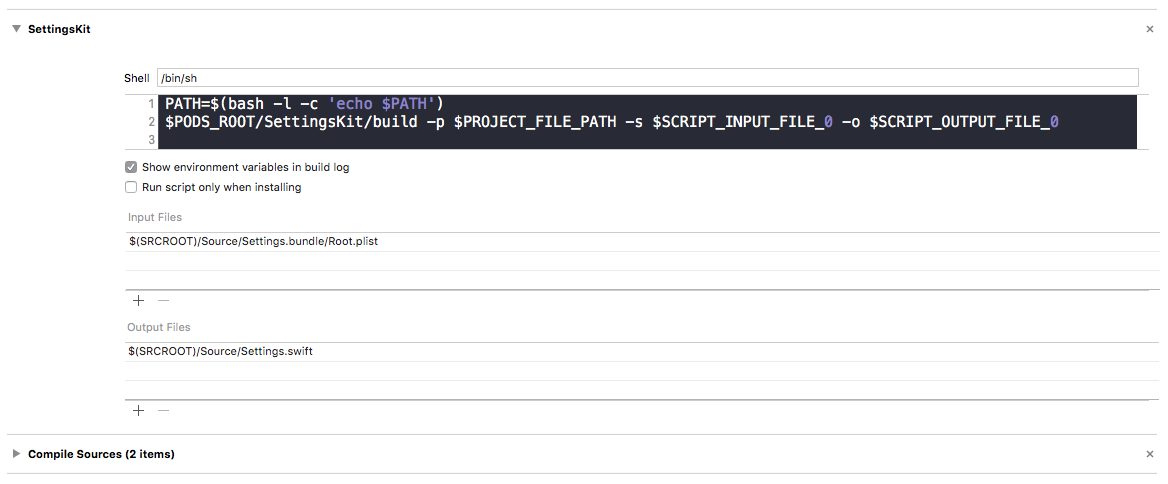Collapse the SettingsKit build phase

tap(16, 29)
